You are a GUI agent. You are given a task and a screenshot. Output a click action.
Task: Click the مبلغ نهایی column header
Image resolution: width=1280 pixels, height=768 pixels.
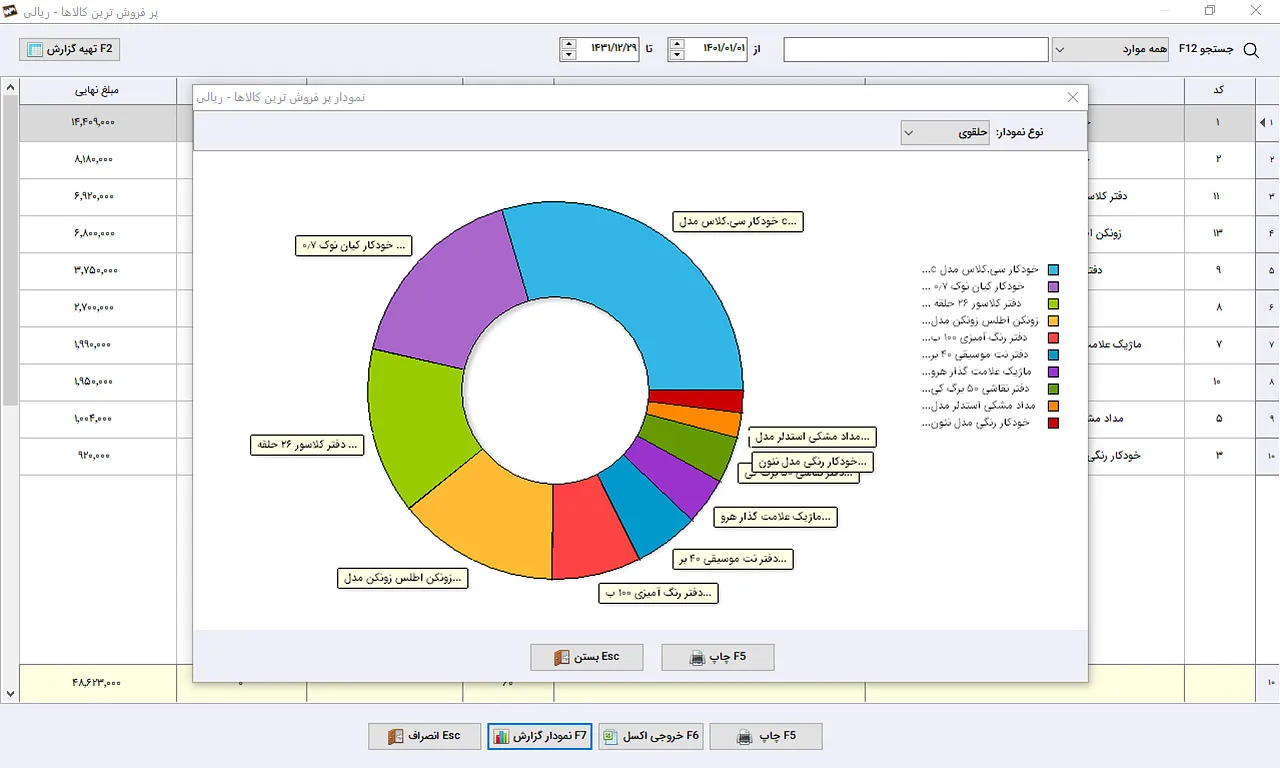(x=97, y=90)
